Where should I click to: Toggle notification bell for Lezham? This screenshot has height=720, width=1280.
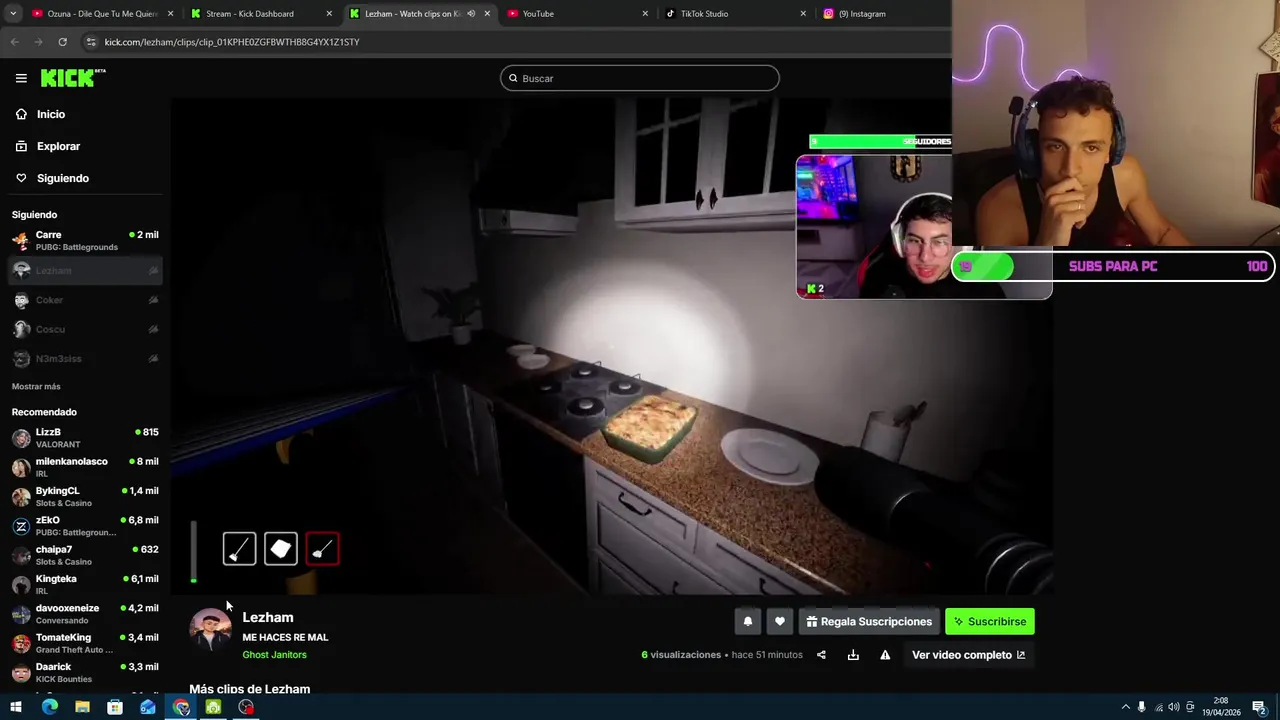click(747, 621)
